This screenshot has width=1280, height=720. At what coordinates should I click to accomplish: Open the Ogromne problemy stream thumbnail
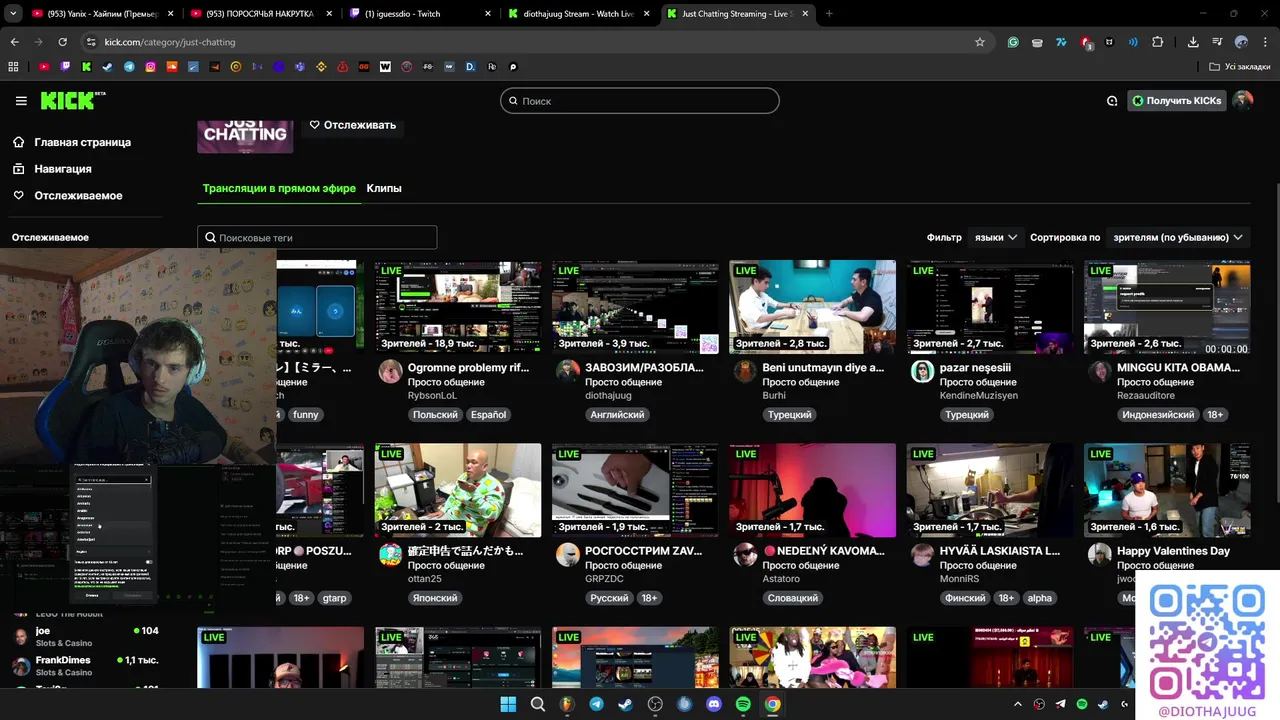coord(458,307)
